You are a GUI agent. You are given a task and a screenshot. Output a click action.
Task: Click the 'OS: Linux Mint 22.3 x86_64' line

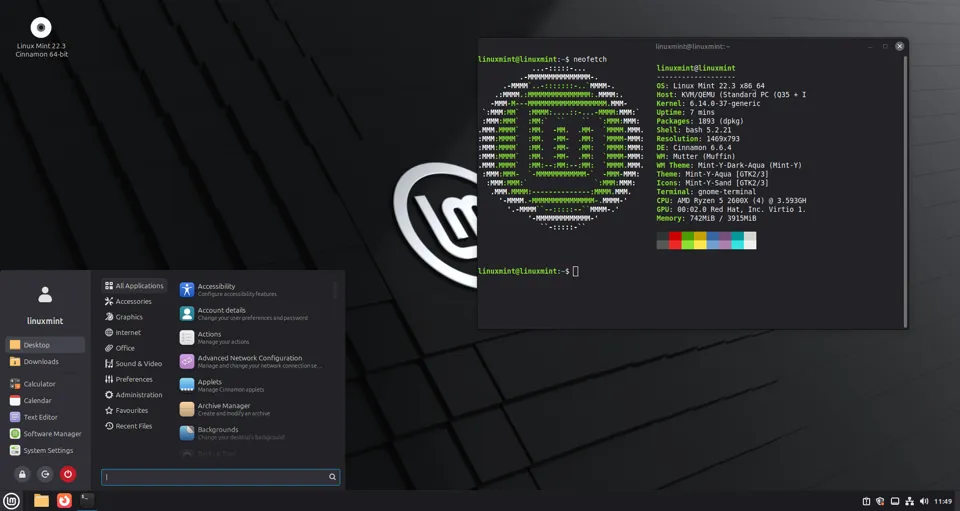tap(710, 86)
